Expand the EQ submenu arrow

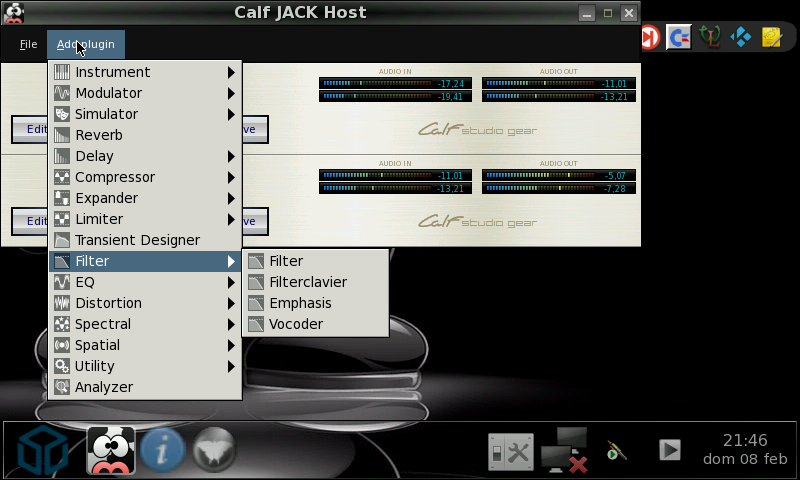pos(231,282)
